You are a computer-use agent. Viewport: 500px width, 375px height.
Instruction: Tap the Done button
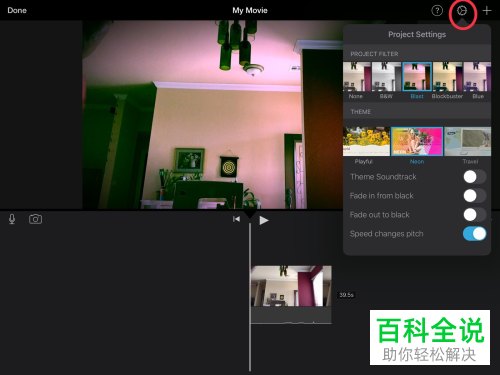17,10
